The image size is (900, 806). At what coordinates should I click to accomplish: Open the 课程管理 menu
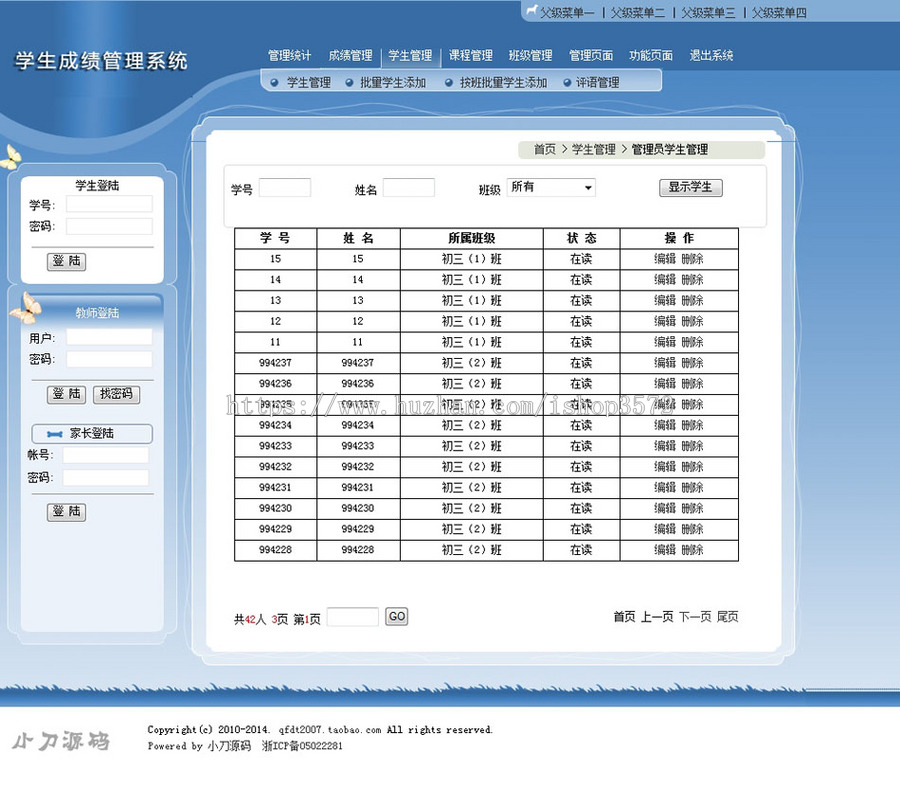click(x=471, y=56)
